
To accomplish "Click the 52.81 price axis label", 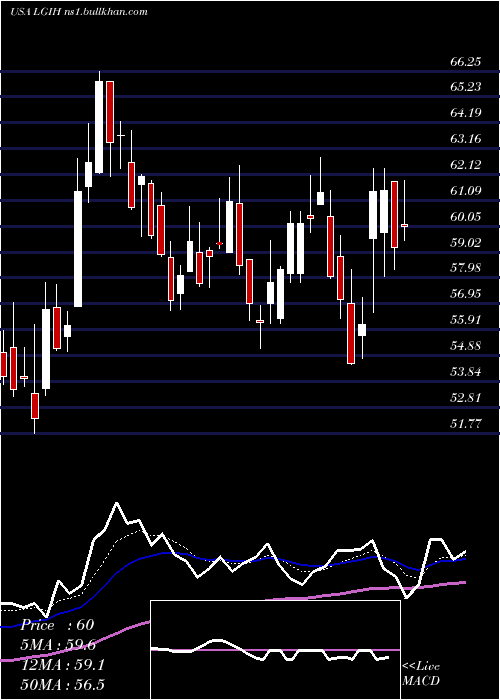I will click(466, 398).
